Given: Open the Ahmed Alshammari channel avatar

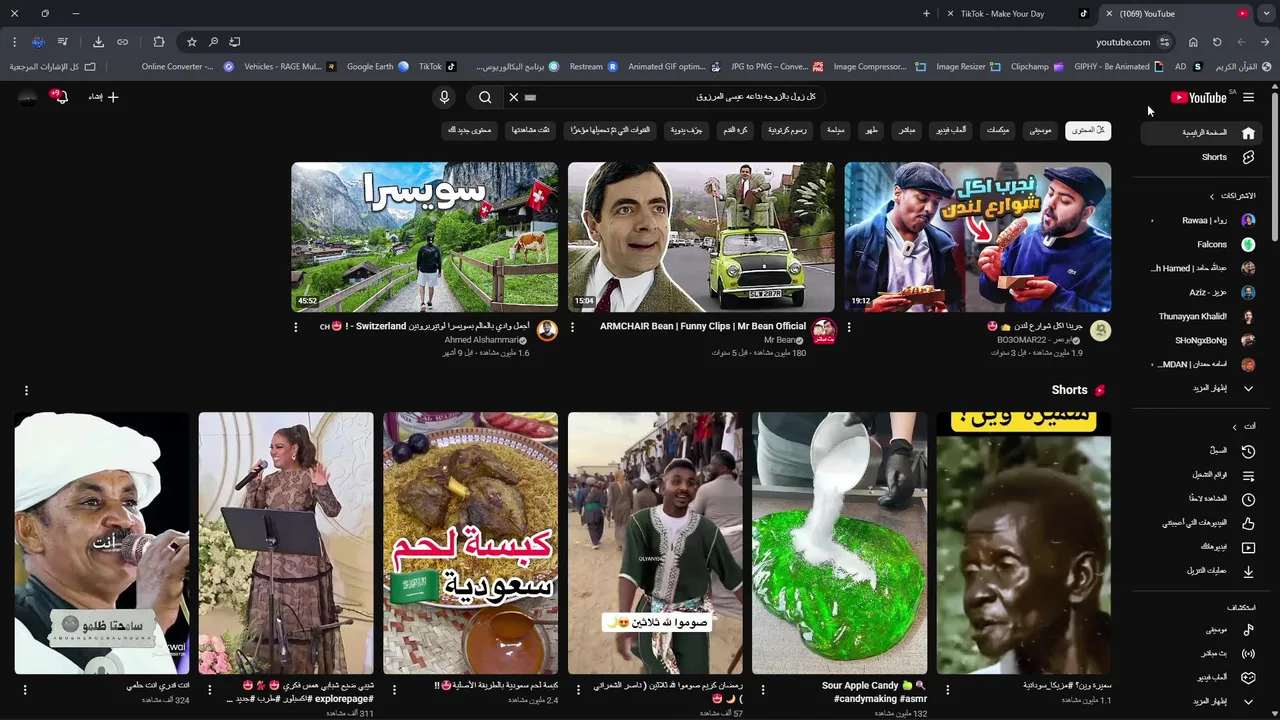Looking at the screenshot, I should 547,331.
